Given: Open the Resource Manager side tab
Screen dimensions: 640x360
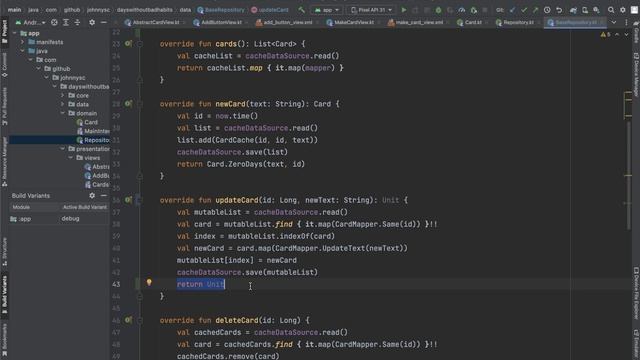Looking at the screenshot, I should click(x=4, y=162).
